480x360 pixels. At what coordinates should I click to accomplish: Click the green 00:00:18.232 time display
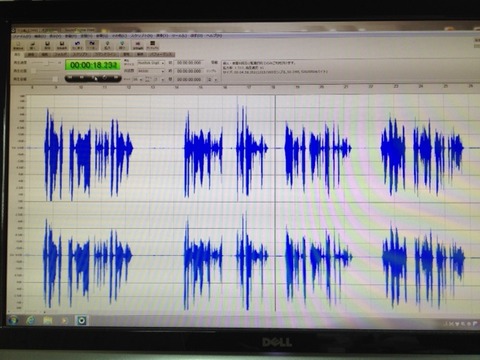[93, 65]
